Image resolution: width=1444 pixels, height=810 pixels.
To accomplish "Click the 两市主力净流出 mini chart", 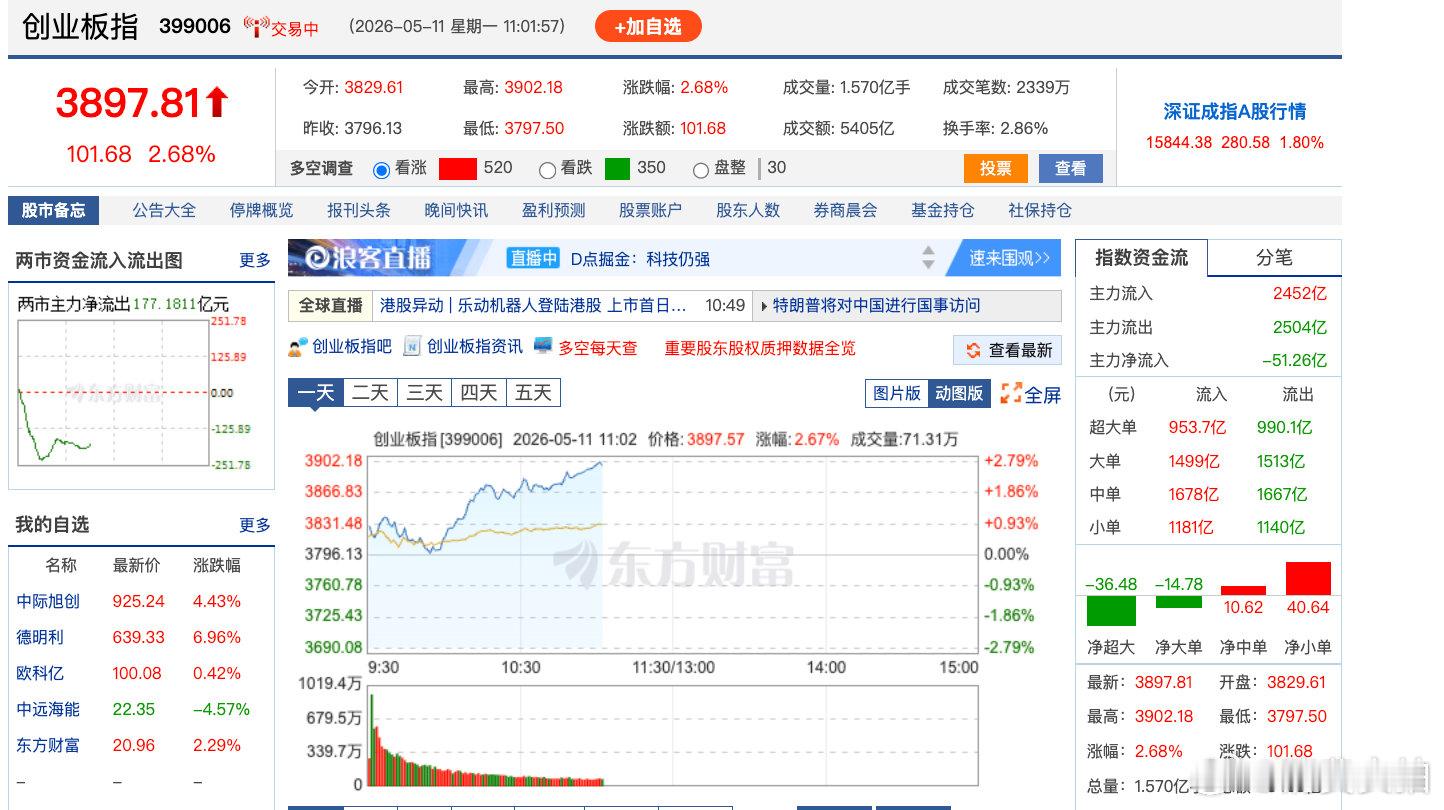I will tap(113, 393).
